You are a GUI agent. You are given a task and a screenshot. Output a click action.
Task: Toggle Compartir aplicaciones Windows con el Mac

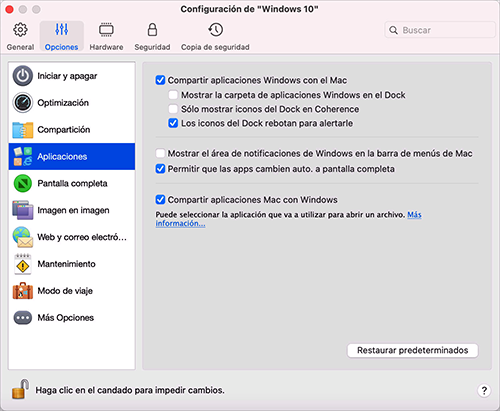[160, 80]
